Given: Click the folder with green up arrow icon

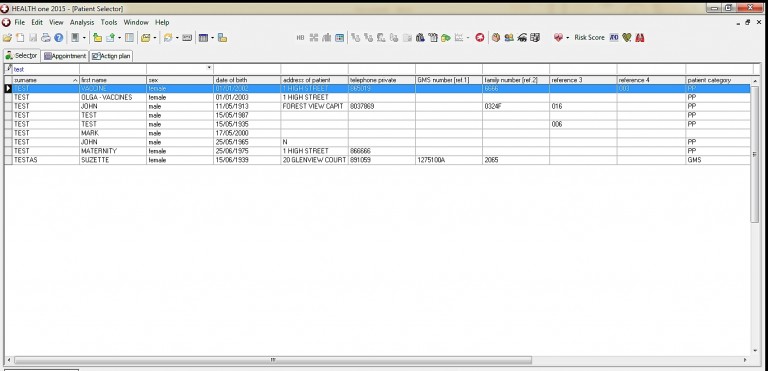Looking at the screenshot, I should [x=97, y=38].
